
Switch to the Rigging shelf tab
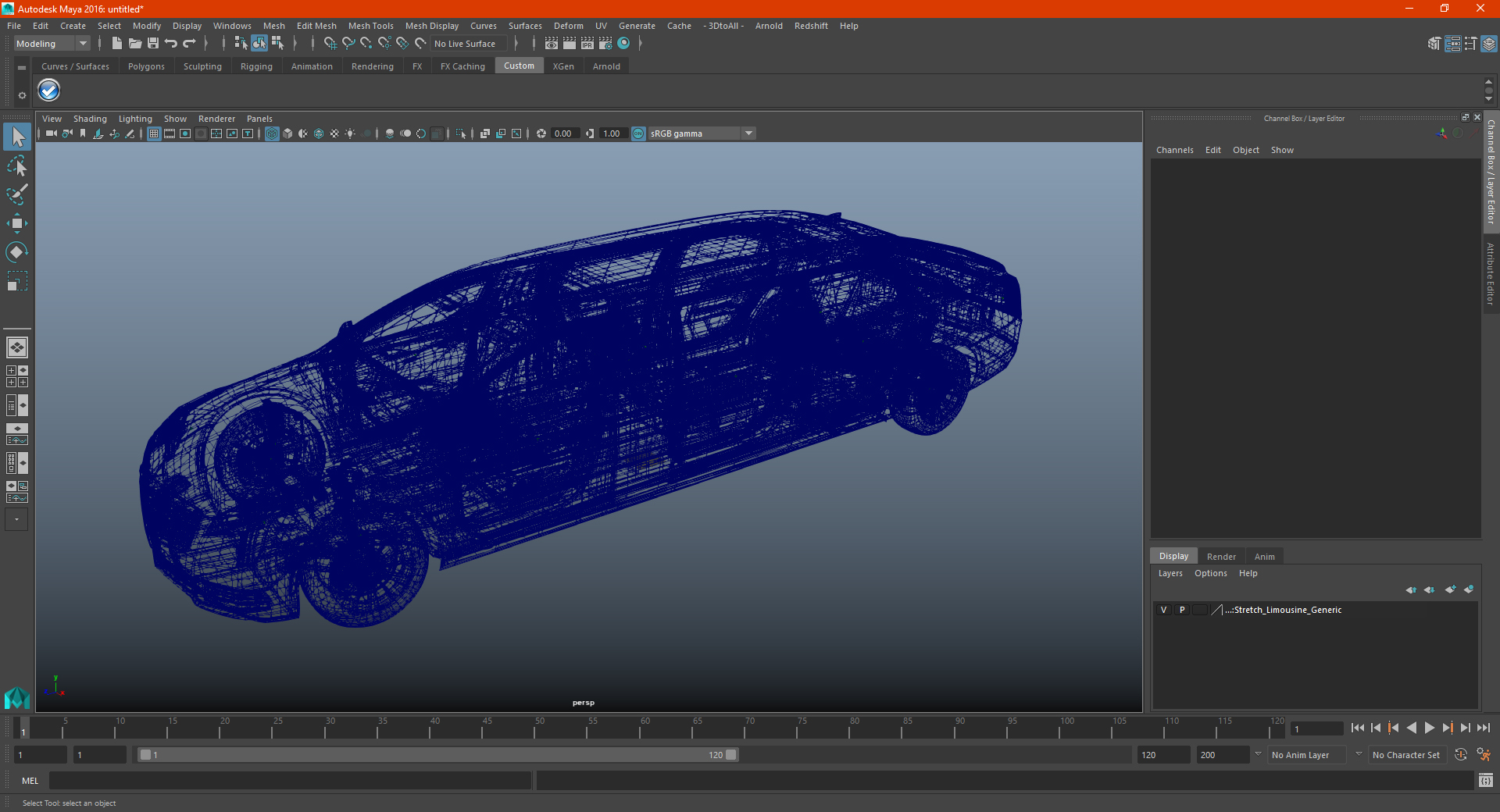(256, 66)
